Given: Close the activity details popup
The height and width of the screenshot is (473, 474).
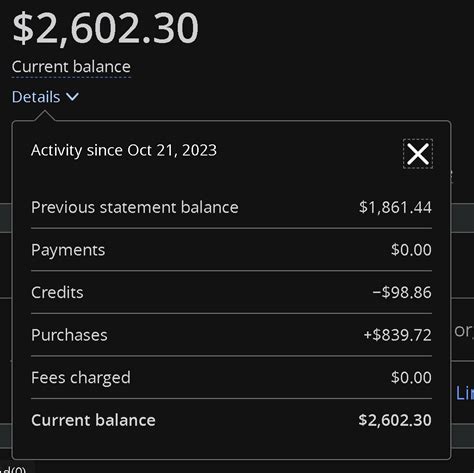Looking at the screenshot, I should click(x=418, y=154).
